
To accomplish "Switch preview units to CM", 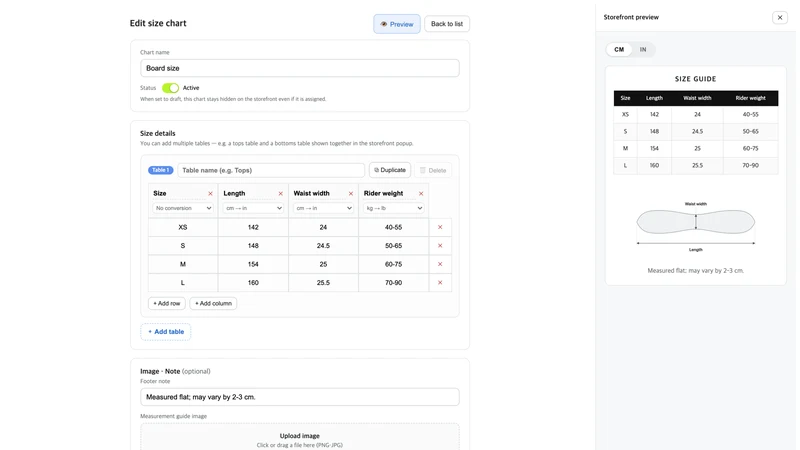I will coord(619,49).
